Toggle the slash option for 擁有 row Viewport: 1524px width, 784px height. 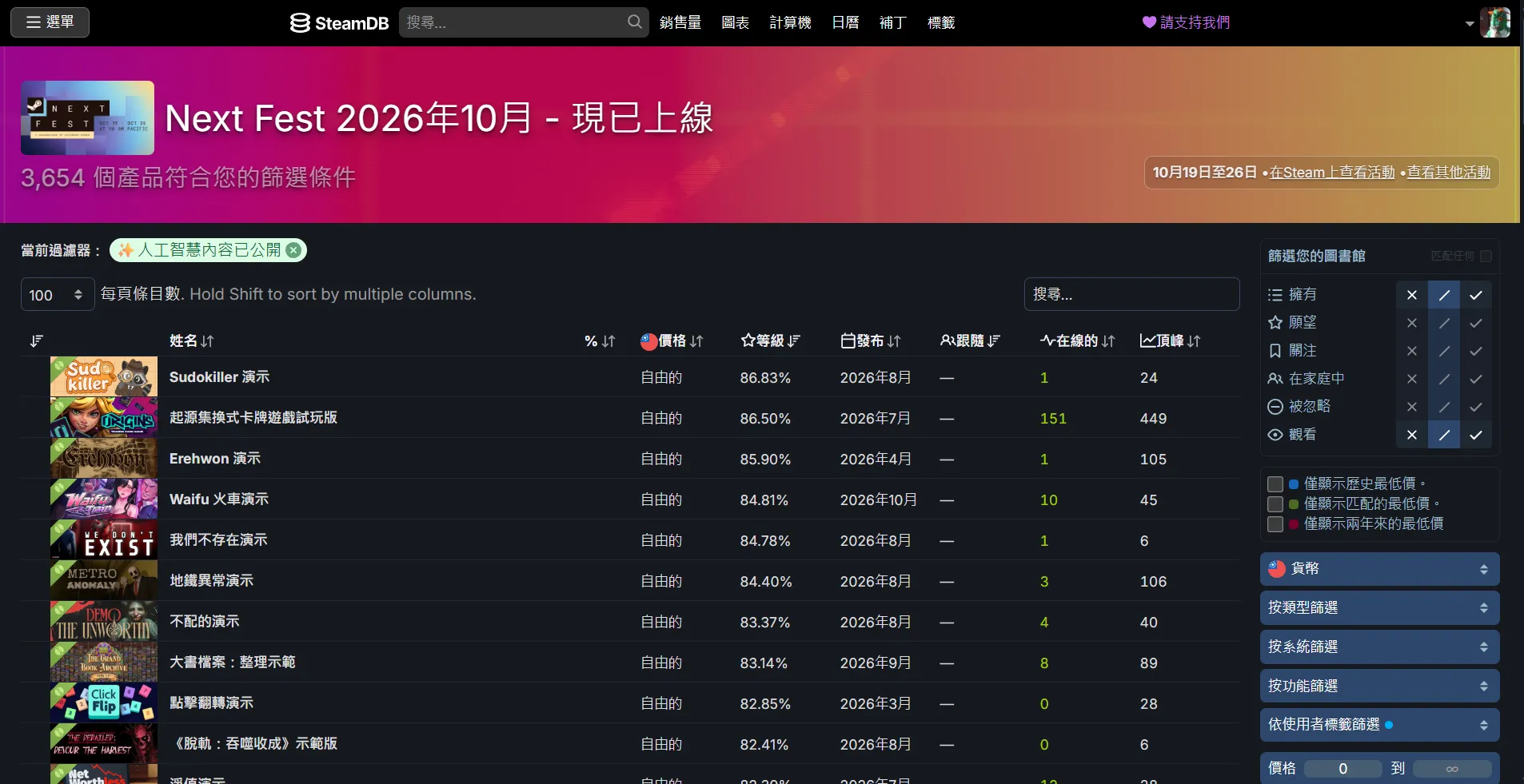coord(1444,295)
